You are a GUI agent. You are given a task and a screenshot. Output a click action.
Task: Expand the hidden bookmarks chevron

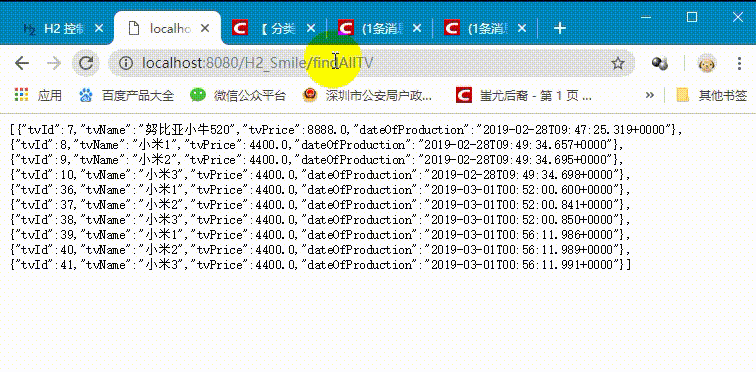649,95
